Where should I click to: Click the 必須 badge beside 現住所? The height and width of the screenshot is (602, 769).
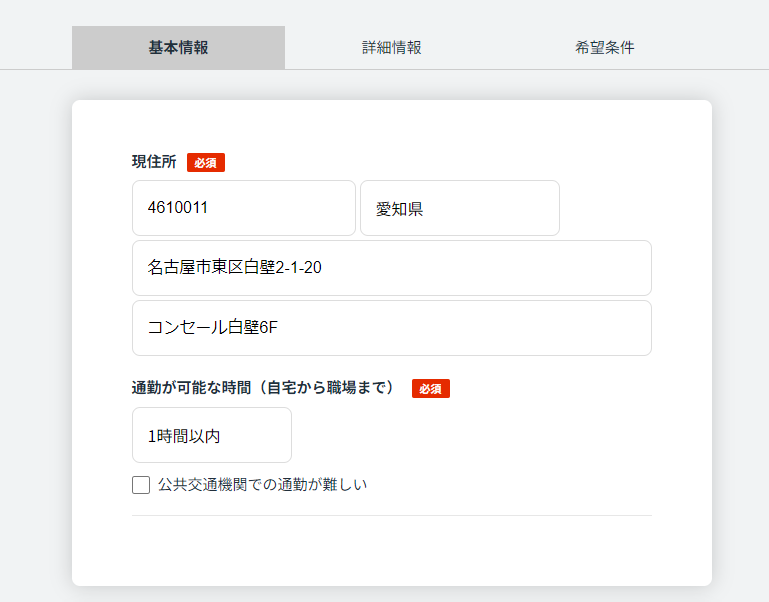[x=206, y=162]
